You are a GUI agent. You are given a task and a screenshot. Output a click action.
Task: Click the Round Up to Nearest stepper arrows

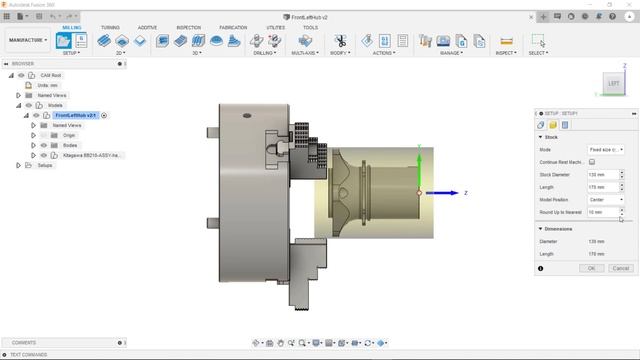(622, 212)
